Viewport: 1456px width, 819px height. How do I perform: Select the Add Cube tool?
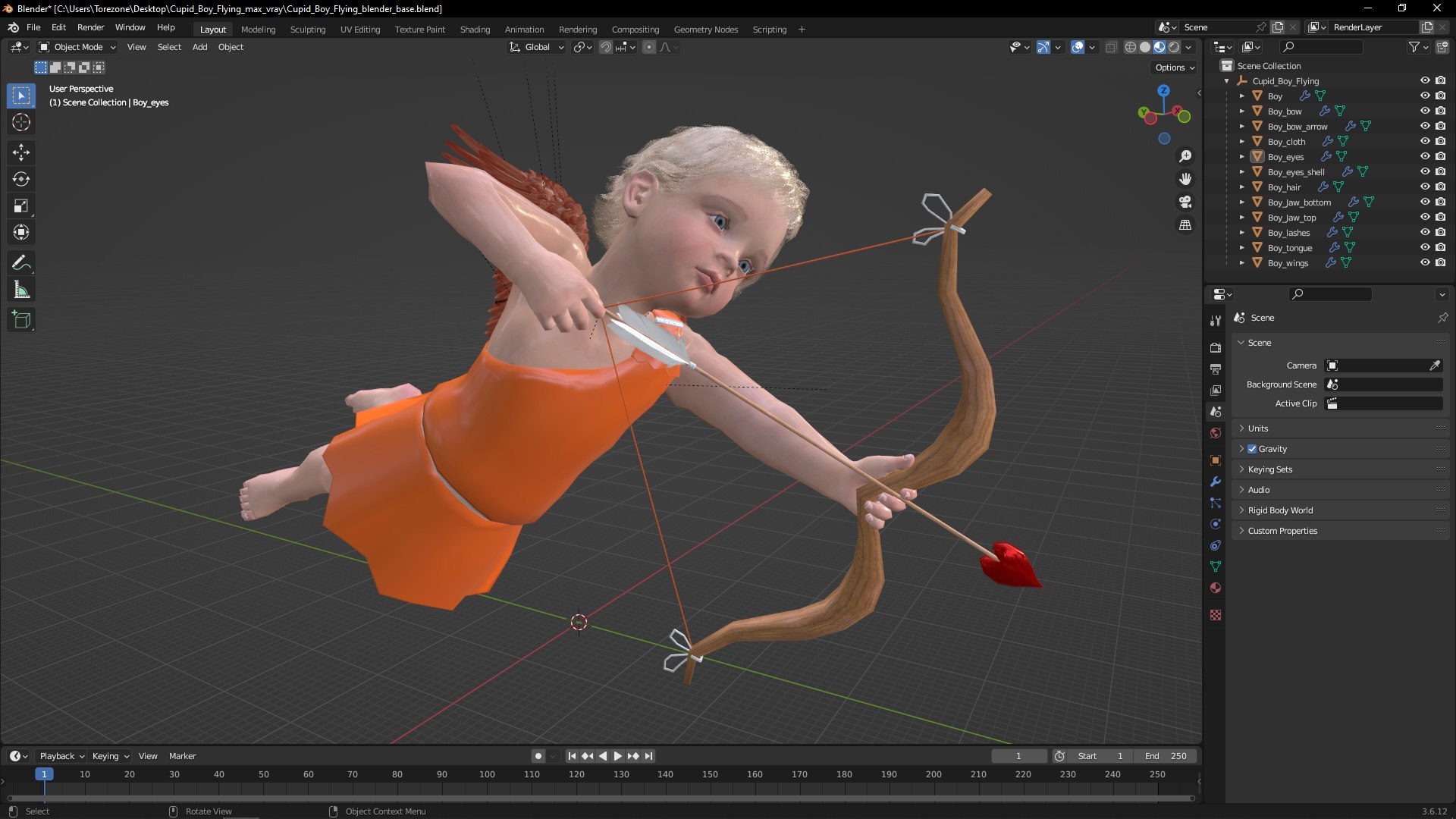click(x=21, y=320)
